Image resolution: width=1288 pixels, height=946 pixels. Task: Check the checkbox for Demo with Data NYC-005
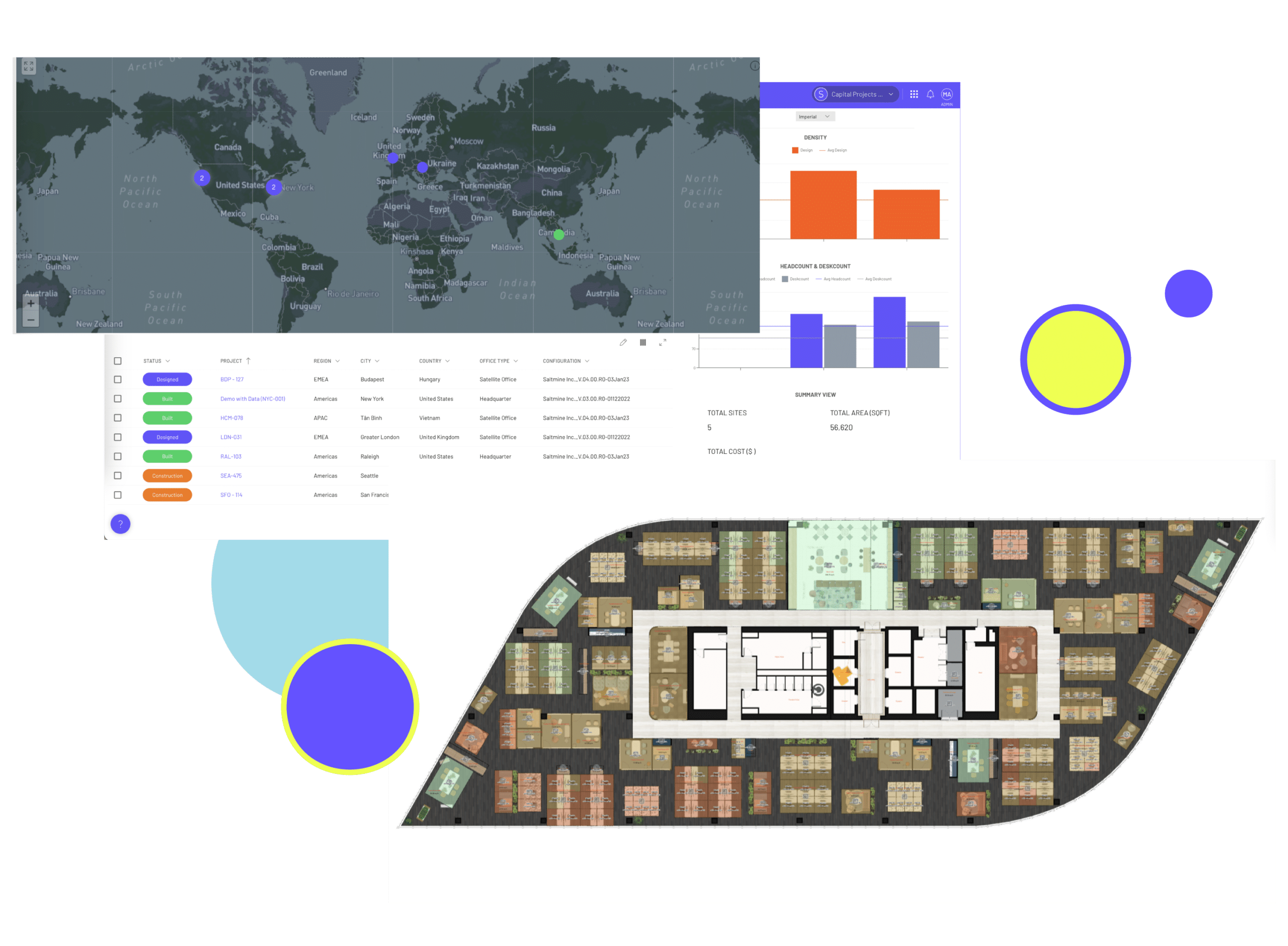[117, 399]
